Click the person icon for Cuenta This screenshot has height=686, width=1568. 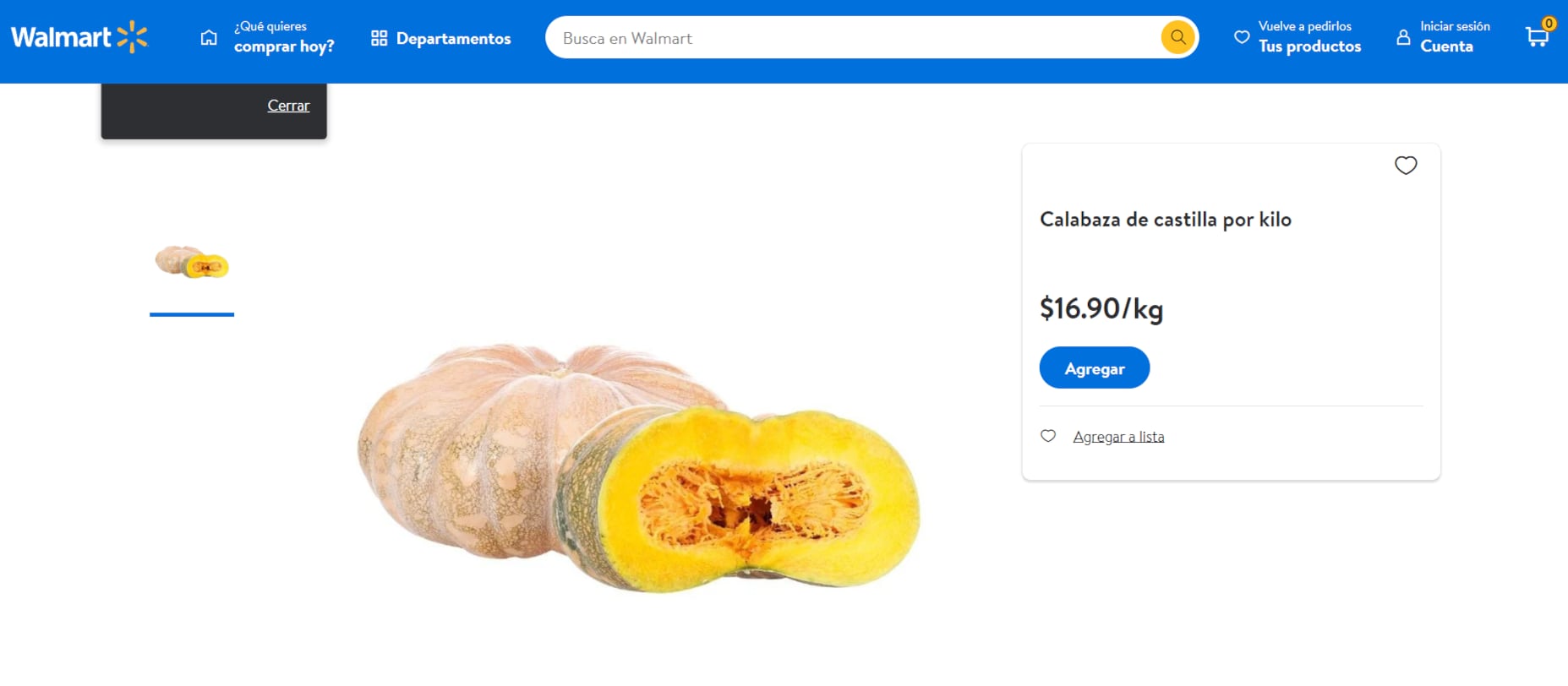click(x=1403, y=37)
